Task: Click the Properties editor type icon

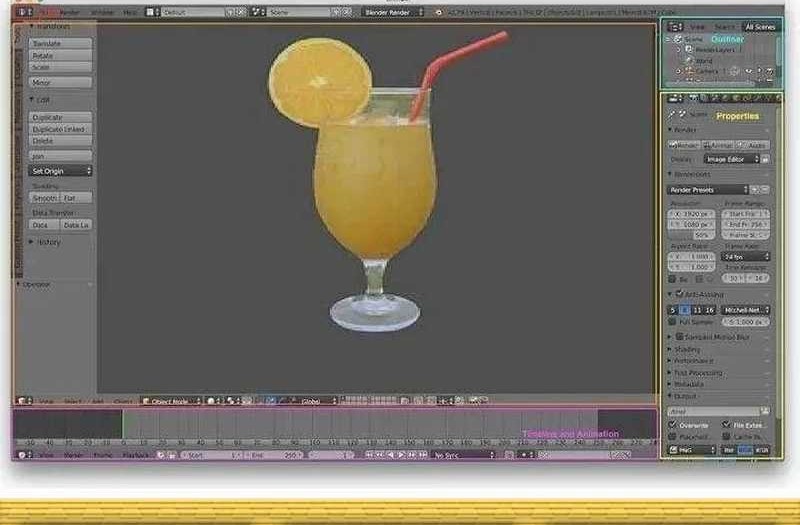Action: pyautogui.click(x=674, y=98)
